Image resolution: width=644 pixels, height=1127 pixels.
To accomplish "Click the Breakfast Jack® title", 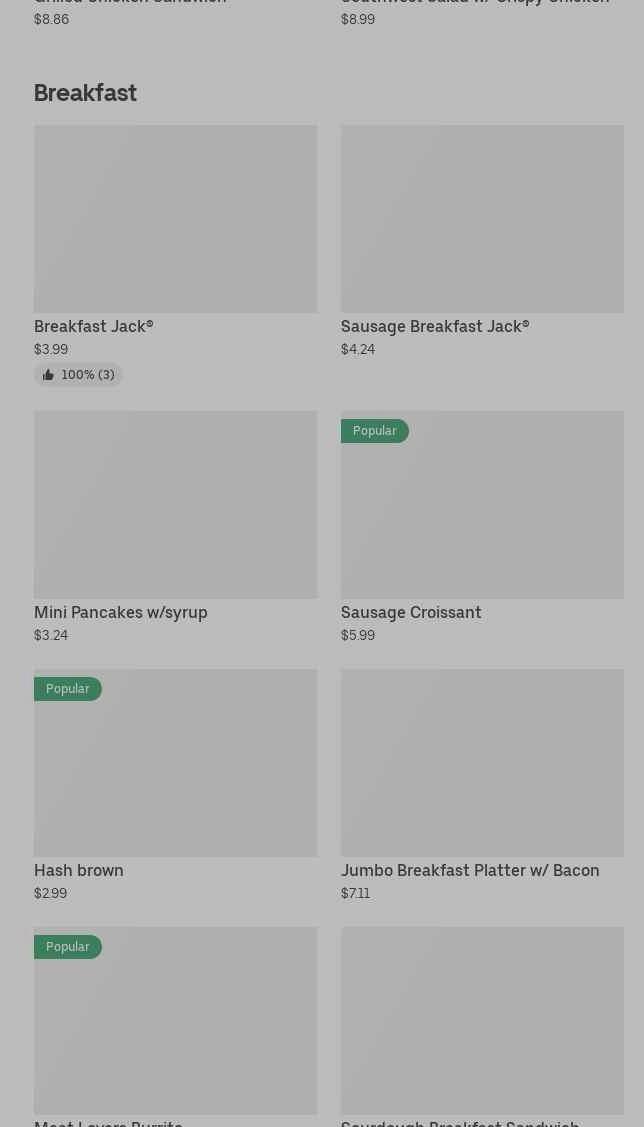I will pos(94,326).
